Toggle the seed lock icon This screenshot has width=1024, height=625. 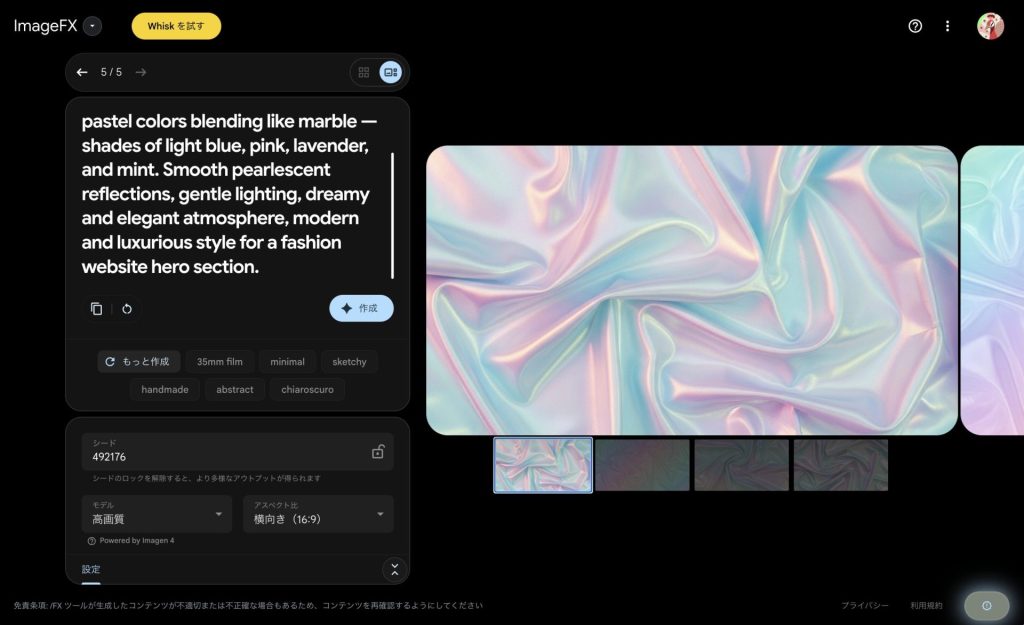click(x=378, y=452)
